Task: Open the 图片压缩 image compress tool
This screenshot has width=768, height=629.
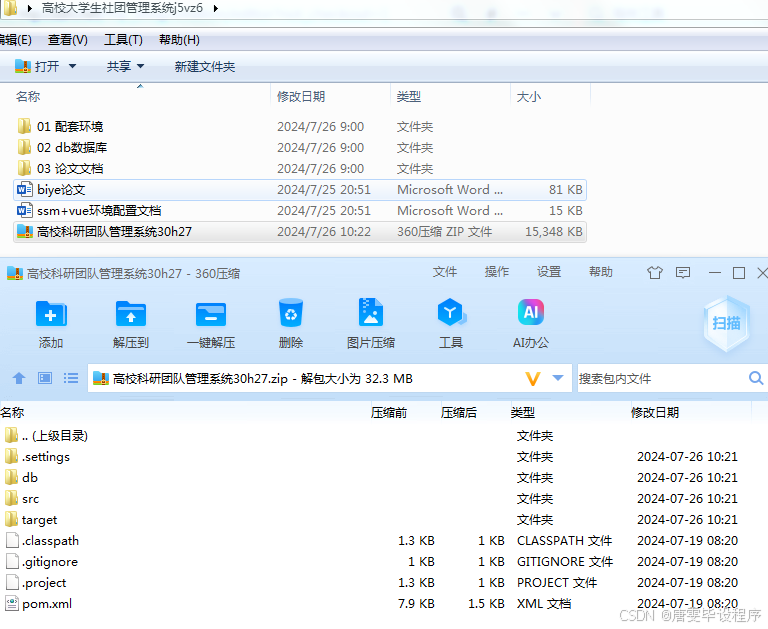Action: [x=371, y=312]
